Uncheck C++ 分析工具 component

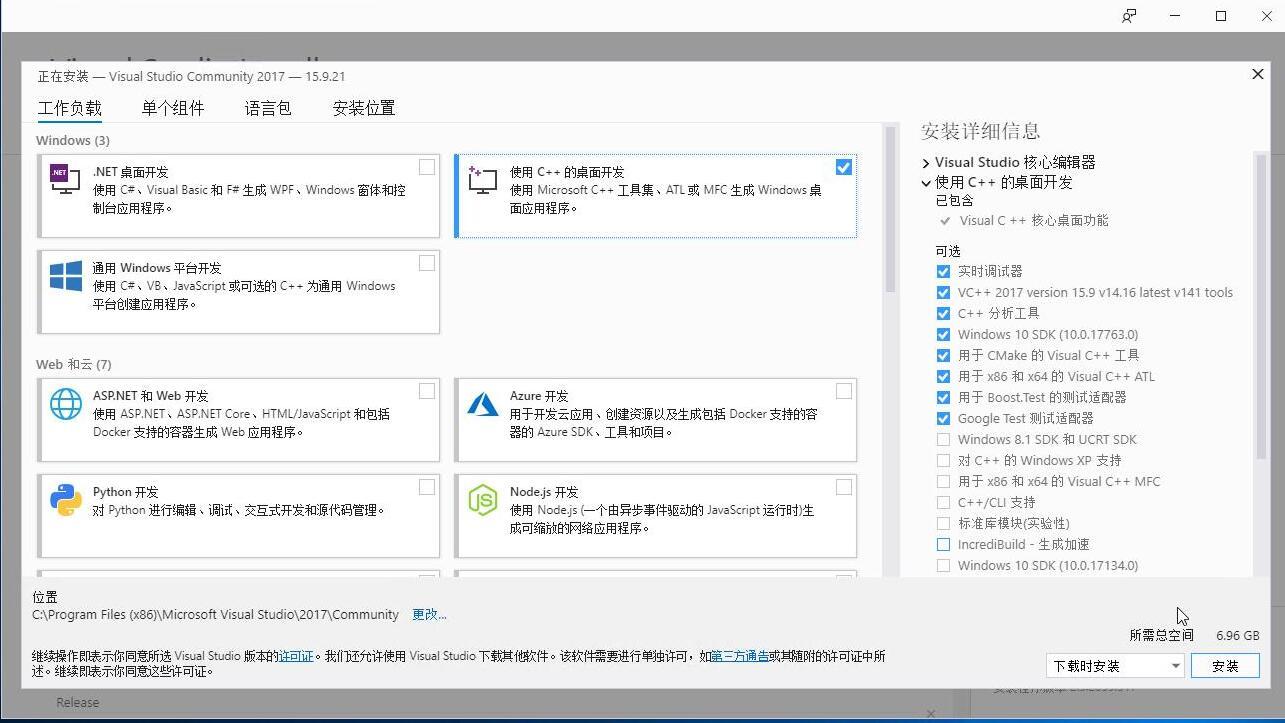[x=943, y=313]
